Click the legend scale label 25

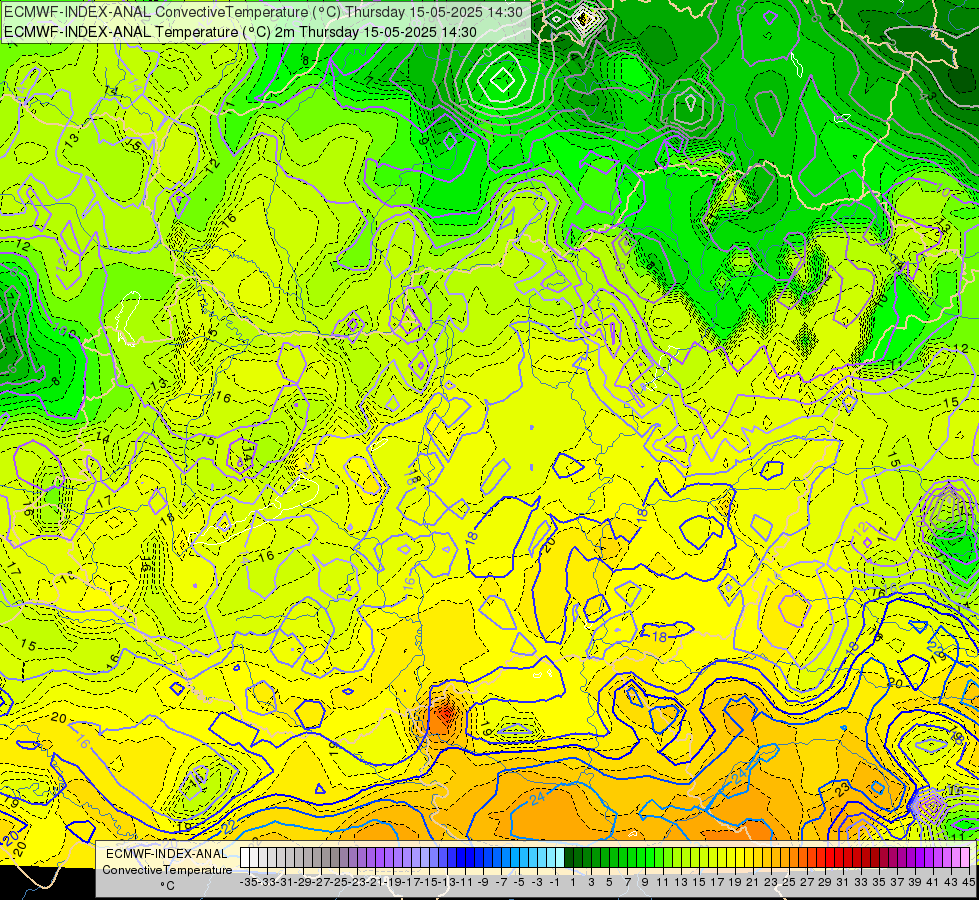(x=789, y=883)
